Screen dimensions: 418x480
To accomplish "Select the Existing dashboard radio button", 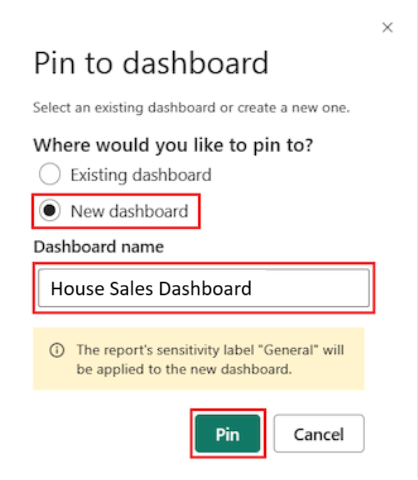I will 50,174.
